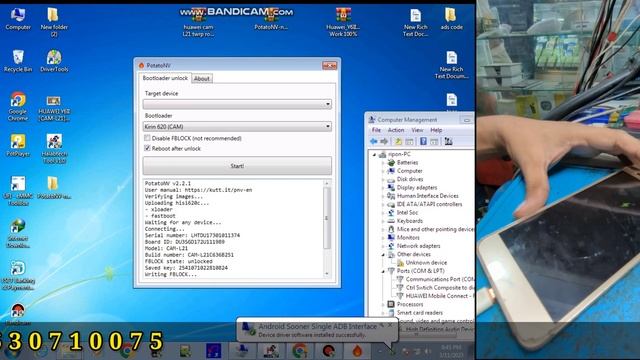The height and width of the screenshot is (360, 640).
Task: Click 'Serial number' line in log
Action: pos(192,236)
